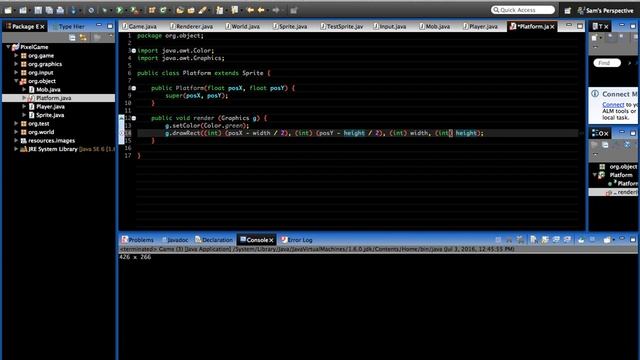
Task: Click the Open Task folder icon
Action: 191,11
